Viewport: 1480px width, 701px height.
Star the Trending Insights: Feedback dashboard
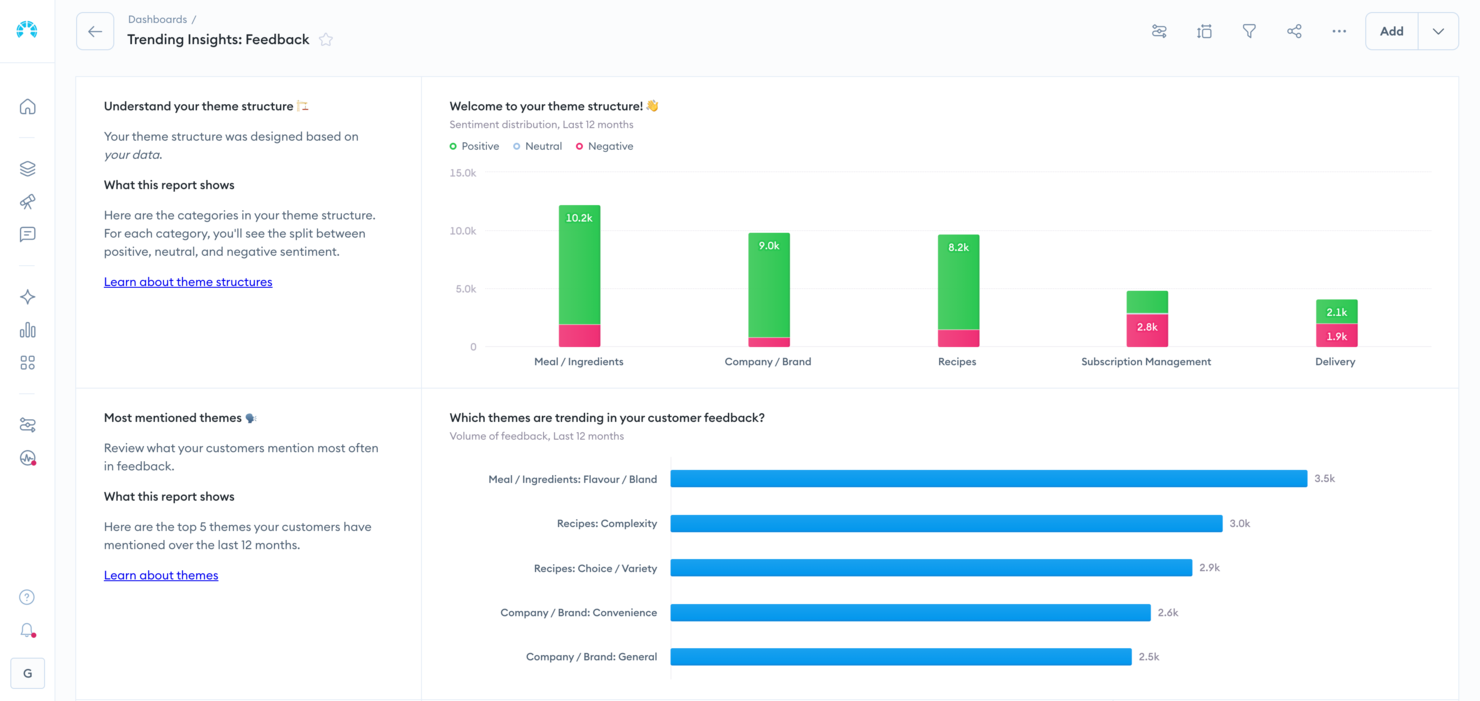(326, 39)
